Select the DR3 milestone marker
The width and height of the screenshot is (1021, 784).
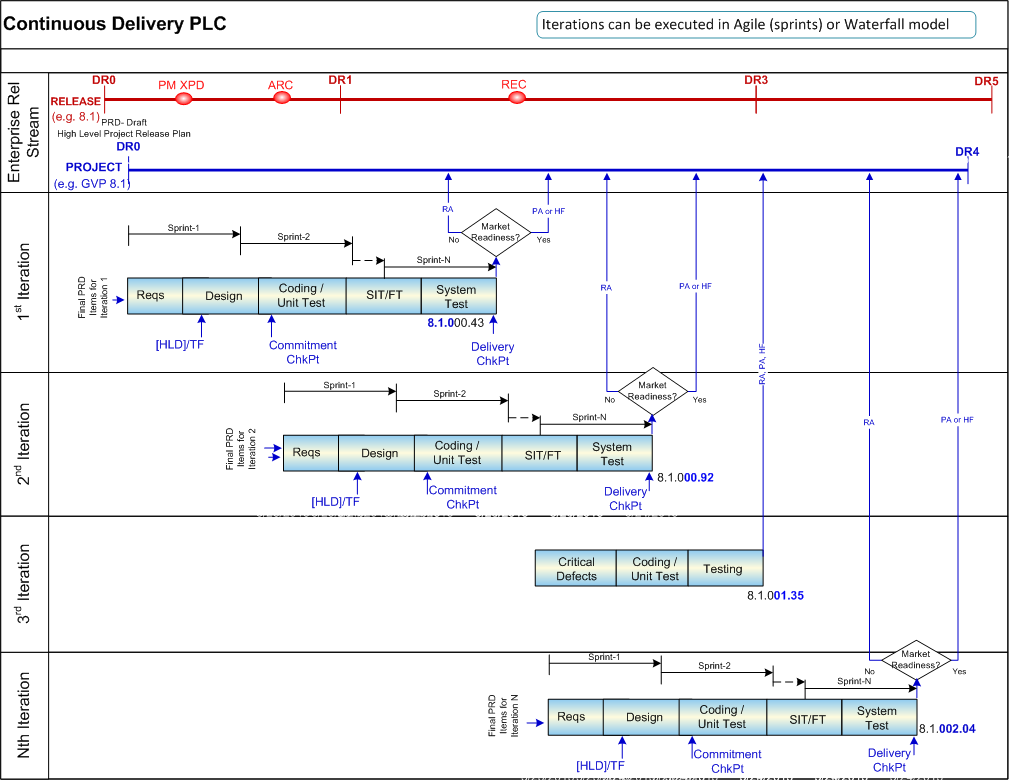click(x=756, y=80)
